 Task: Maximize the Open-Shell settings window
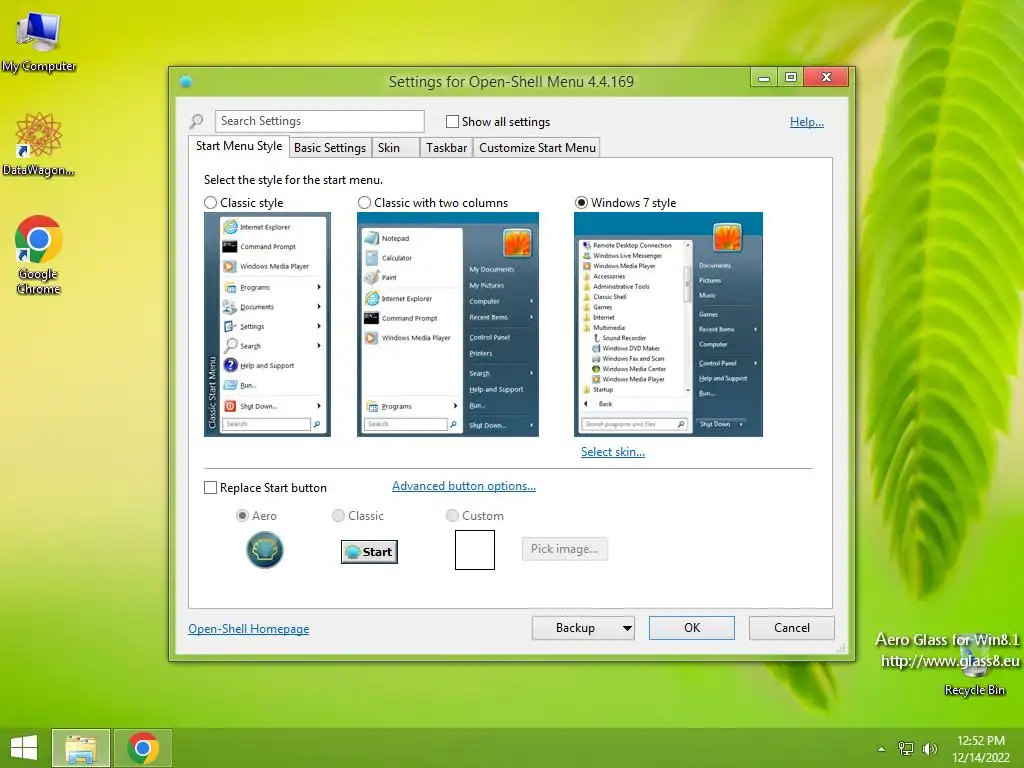[791, 78]
